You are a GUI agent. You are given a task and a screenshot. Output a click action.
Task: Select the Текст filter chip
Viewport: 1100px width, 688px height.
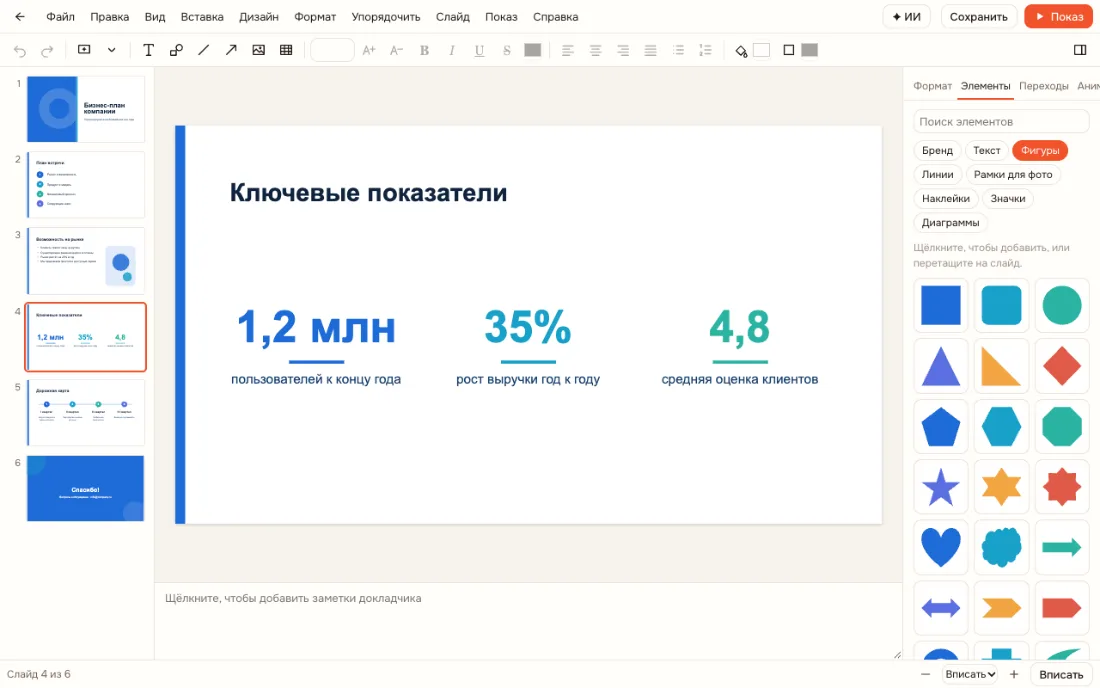point(986,150)
